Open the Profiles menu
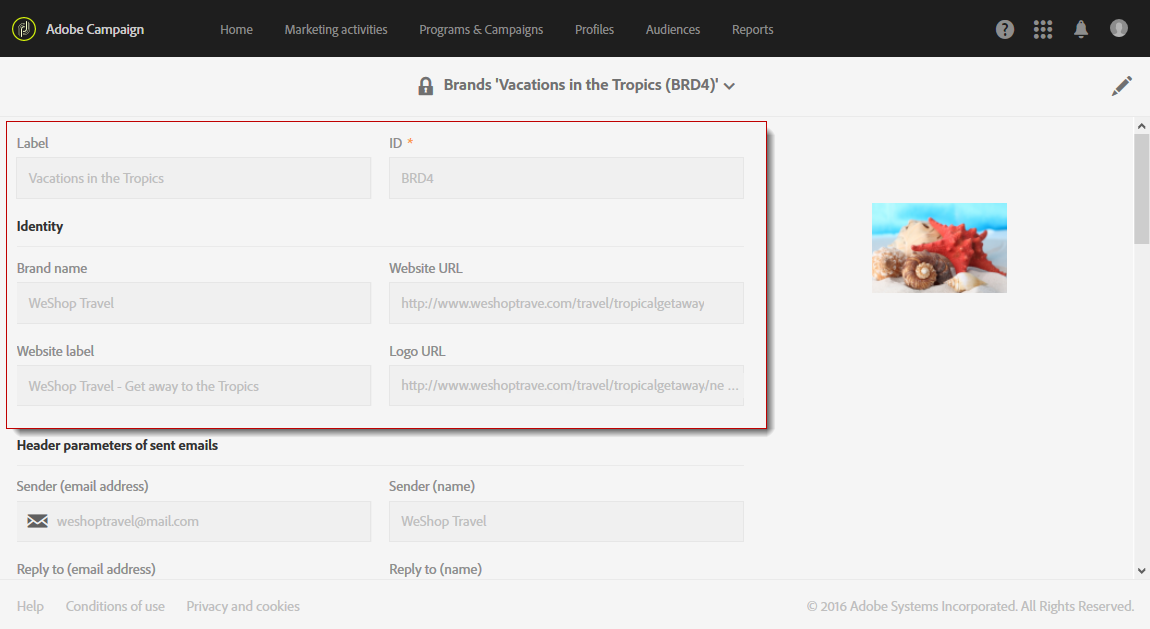The image size is (1150, 629). pos(594,29)
